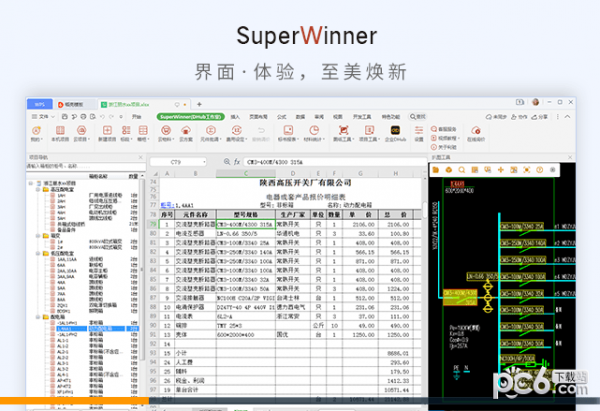Screen dimensions: 600x411
Task: Open the 本机项目 ribbon tool
Action: (x=60, y=134)
